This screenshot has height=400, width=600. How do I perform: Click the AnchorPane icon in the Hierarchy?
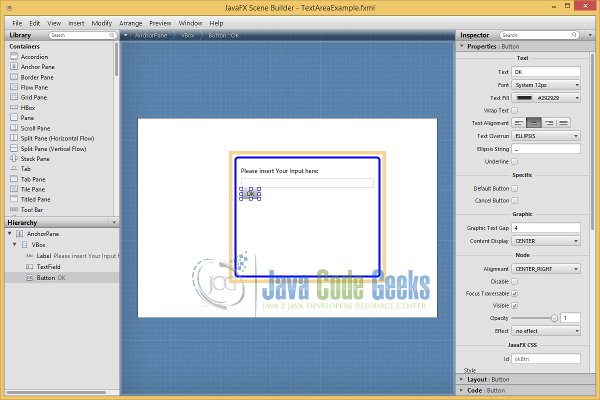click(20, 233)
